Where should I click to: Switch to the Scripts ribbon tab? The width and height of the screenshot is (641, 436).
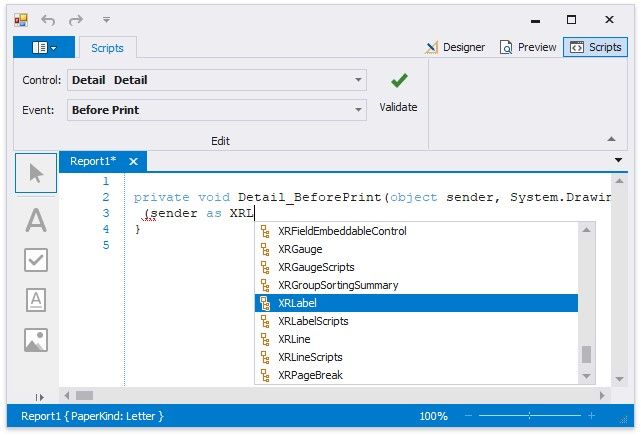click(107, 47)
